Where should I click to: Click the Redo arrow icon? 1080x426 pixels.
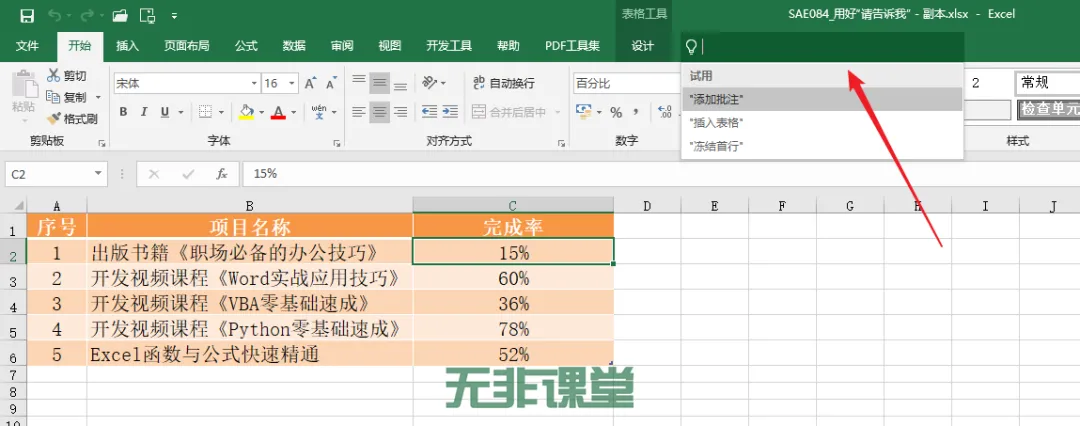point(88,14)
